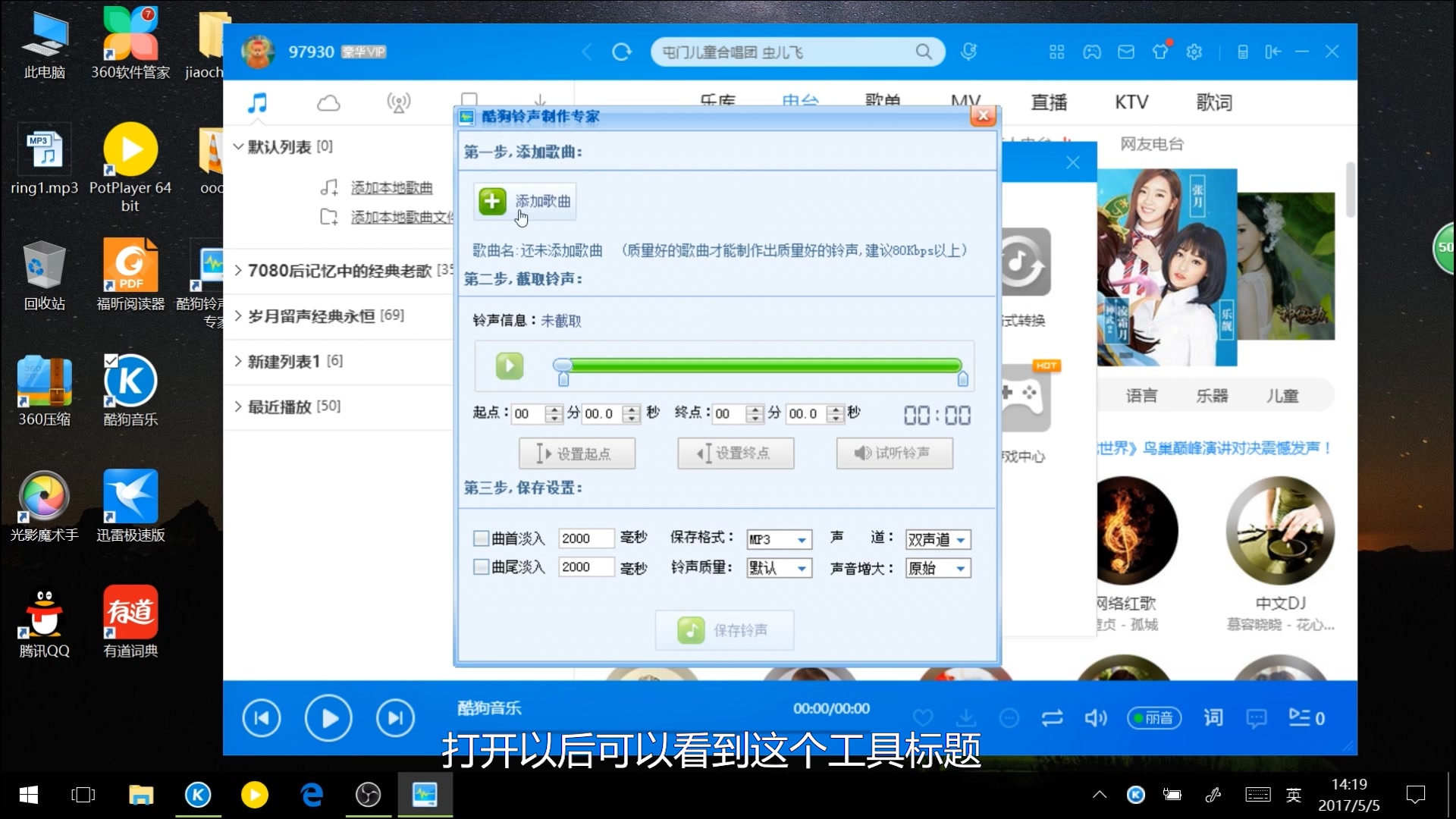The height and width of the screenshot is (819, 1456).
Task: Open the 声道 双声道 channel dropdown
Action: 938,539
